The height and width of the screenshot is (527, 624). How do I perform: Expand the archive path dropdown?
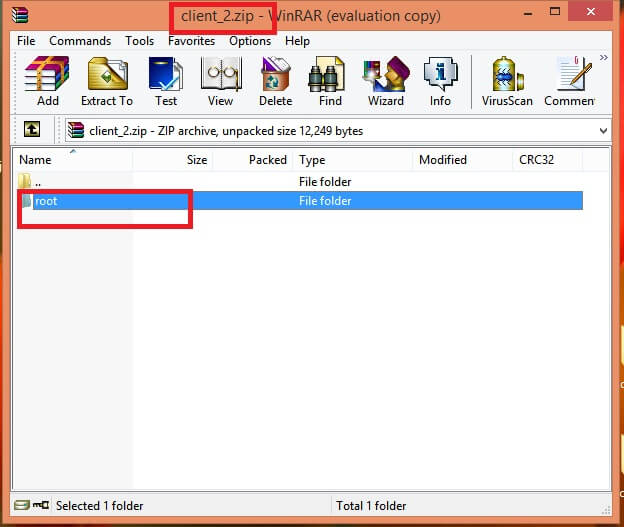(603, 131)
